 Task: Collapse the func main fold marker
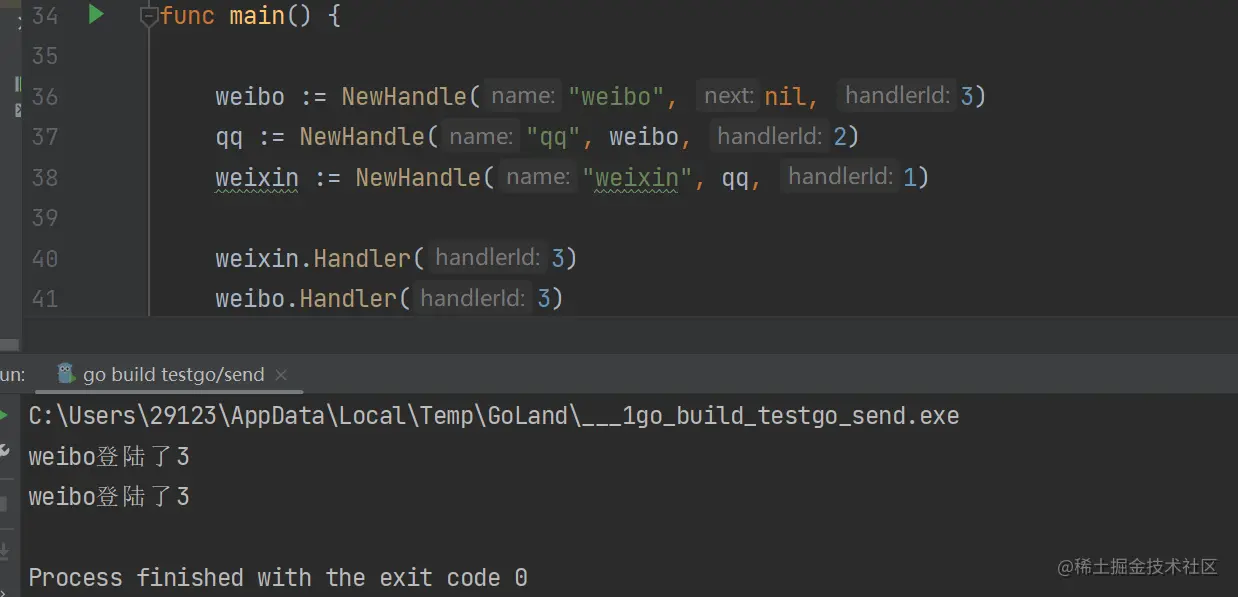149,16
